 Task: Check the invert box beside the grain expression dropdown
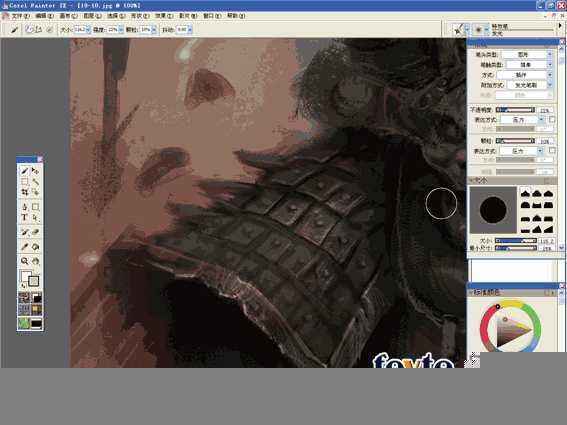(x=552, y=150)
